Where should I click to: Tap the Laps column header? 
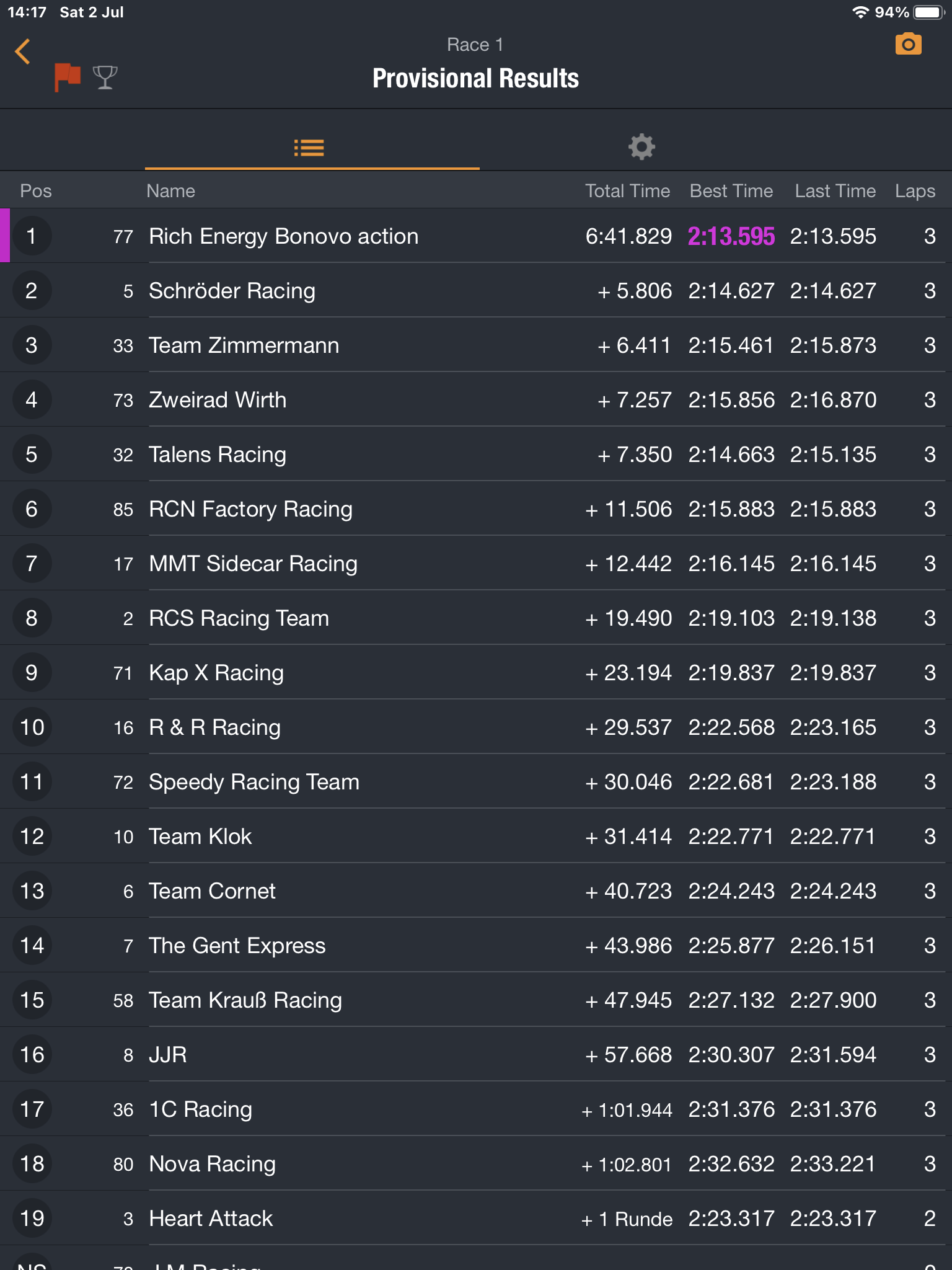[x=915, y=191]
